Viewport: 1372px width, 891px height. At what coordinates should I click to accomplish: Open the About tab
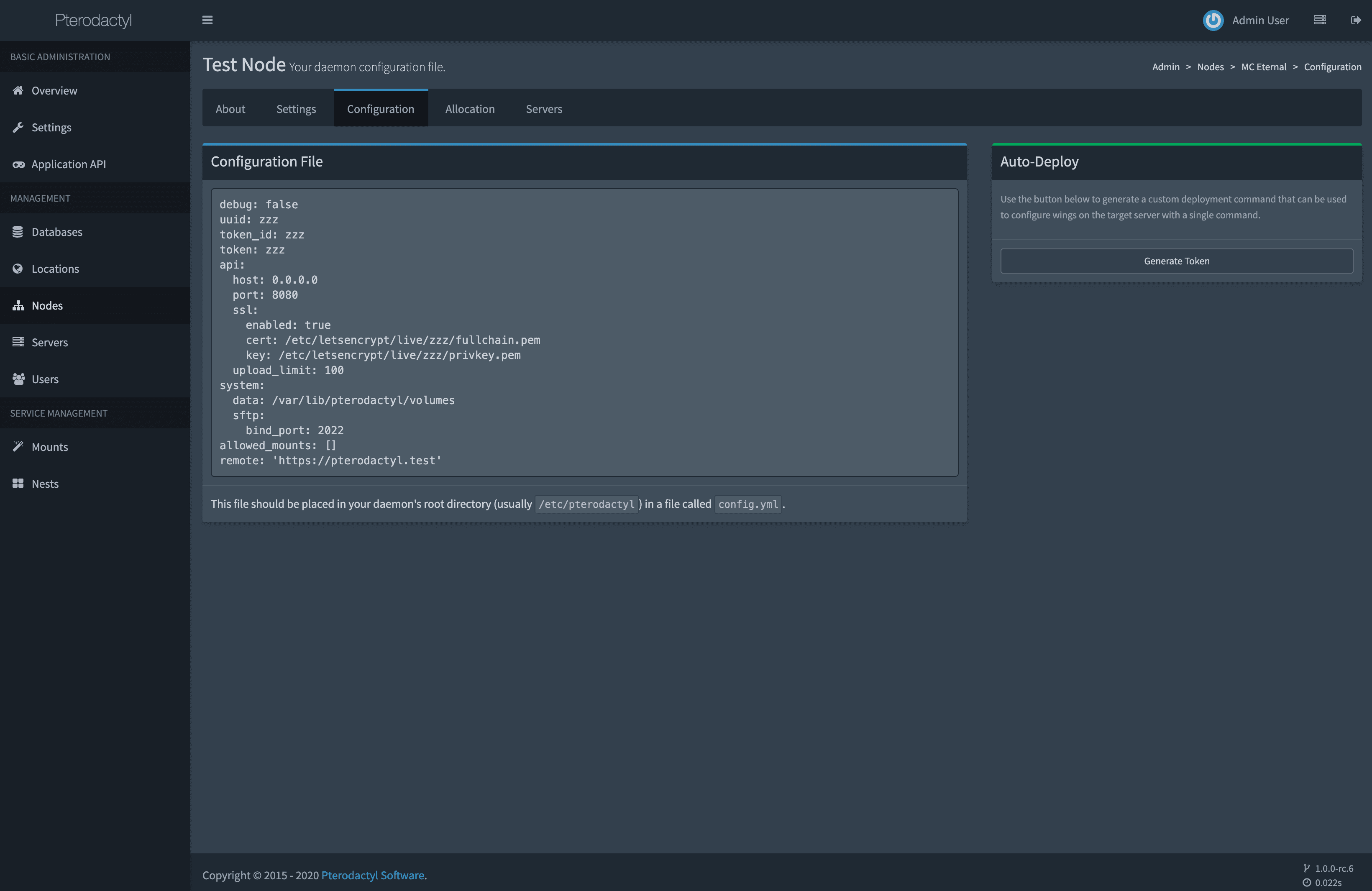230,108
